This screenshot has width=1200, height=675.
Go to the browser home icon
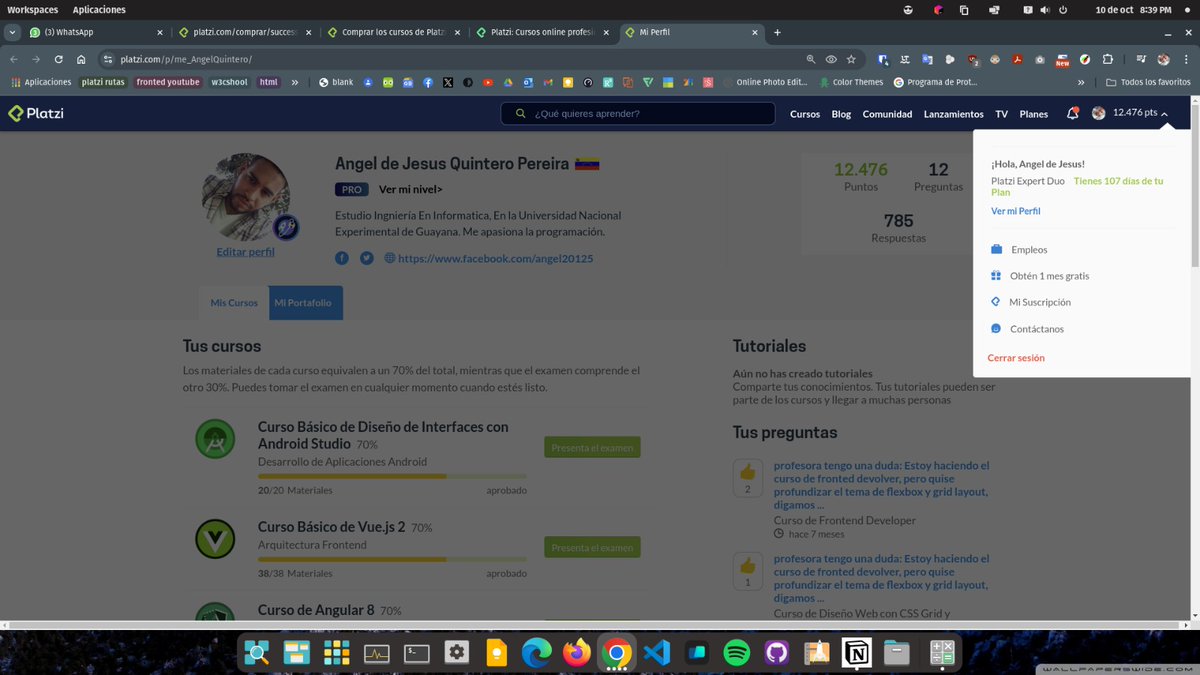click(x=81, y=59)
